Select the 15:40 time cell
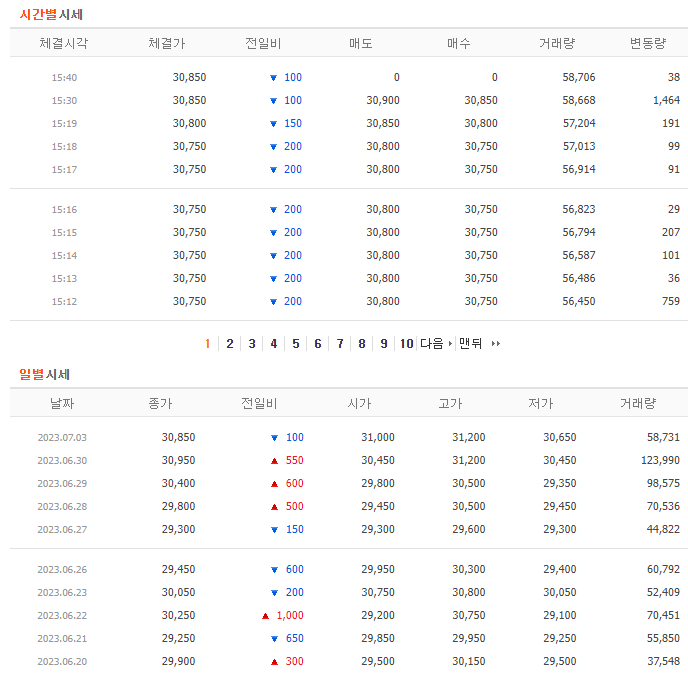 [x=64, y=78]
